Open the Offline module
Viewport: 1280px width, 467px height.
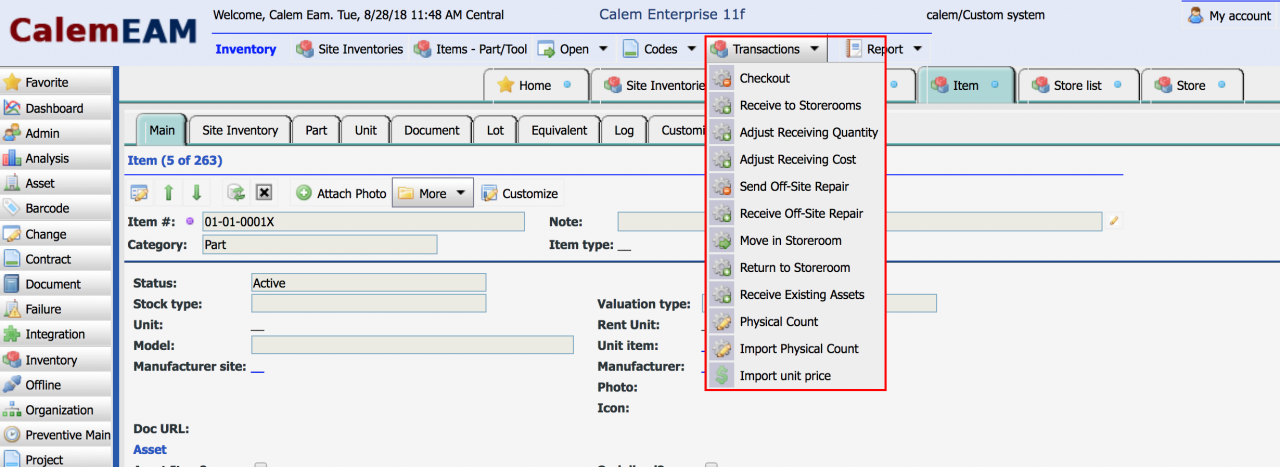[56, 385]
